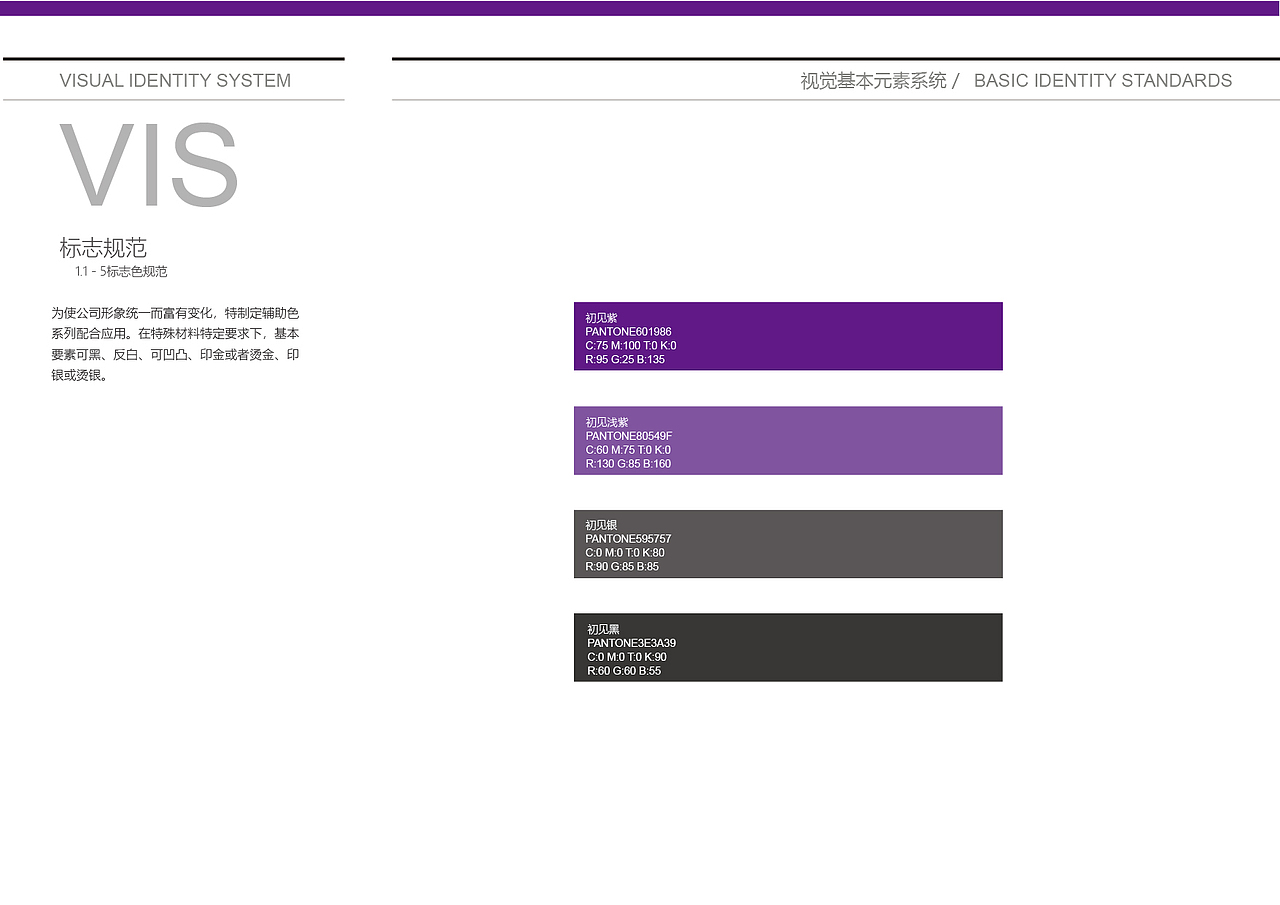The width and height of the screenshot is (1280, 905).
Task: Click the C:0 M:0 T:0 K:90 value
Action: tap(627, 657)
